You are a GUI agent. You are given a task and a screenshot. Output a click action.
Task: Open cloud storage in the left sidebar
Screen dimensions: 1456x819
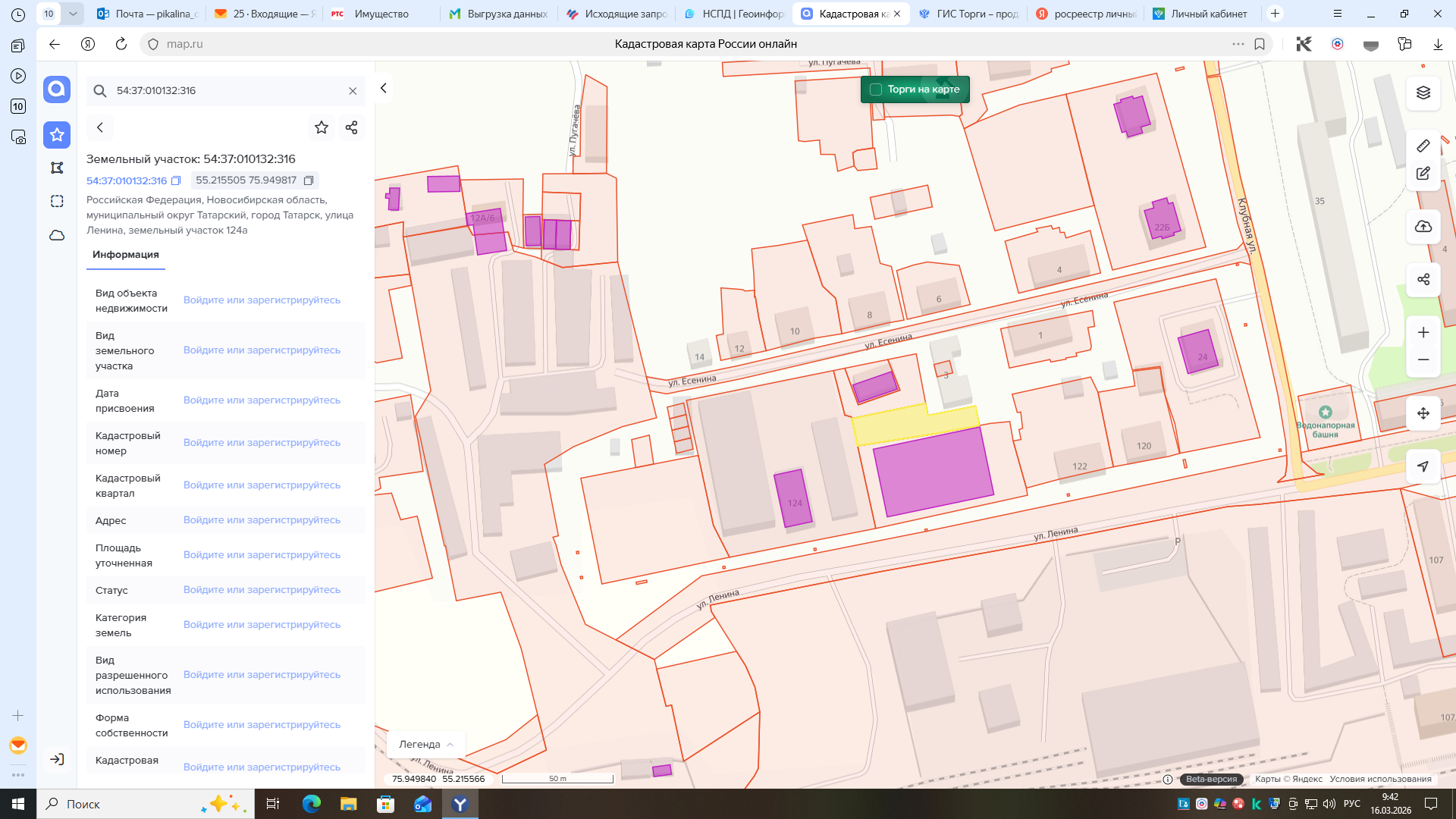57,235
